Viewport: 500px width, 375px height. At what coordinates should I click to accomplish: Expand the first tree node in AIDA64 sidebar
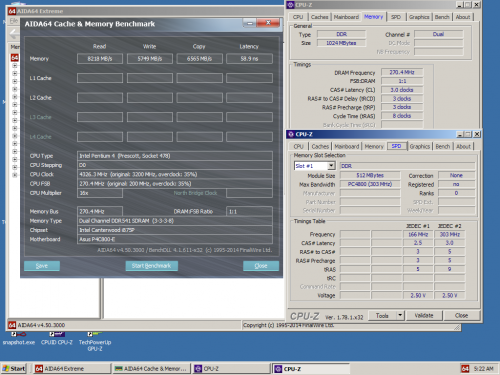coord(15,66)
